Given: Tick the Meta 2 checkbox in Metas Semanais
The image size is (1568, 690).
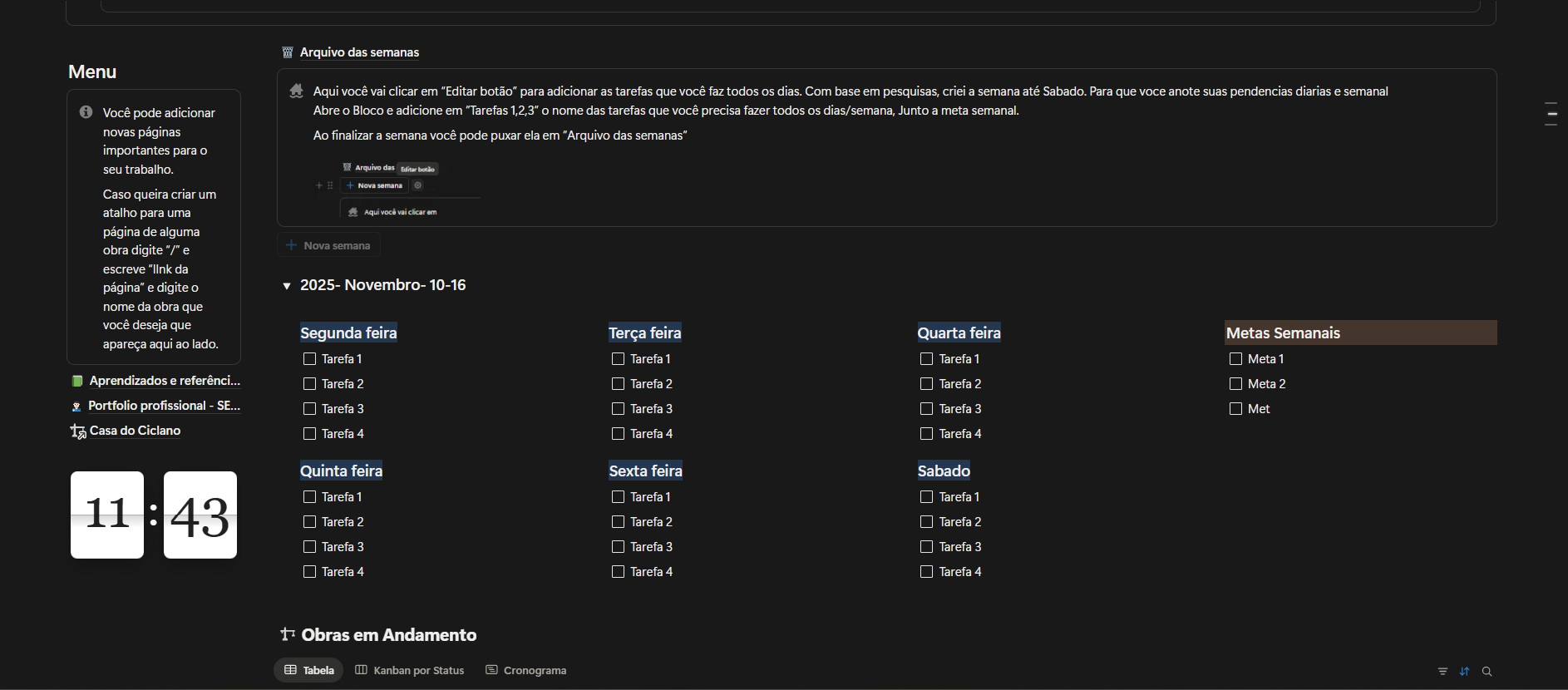Looking at the screenshot, I should pos(1235,384).
